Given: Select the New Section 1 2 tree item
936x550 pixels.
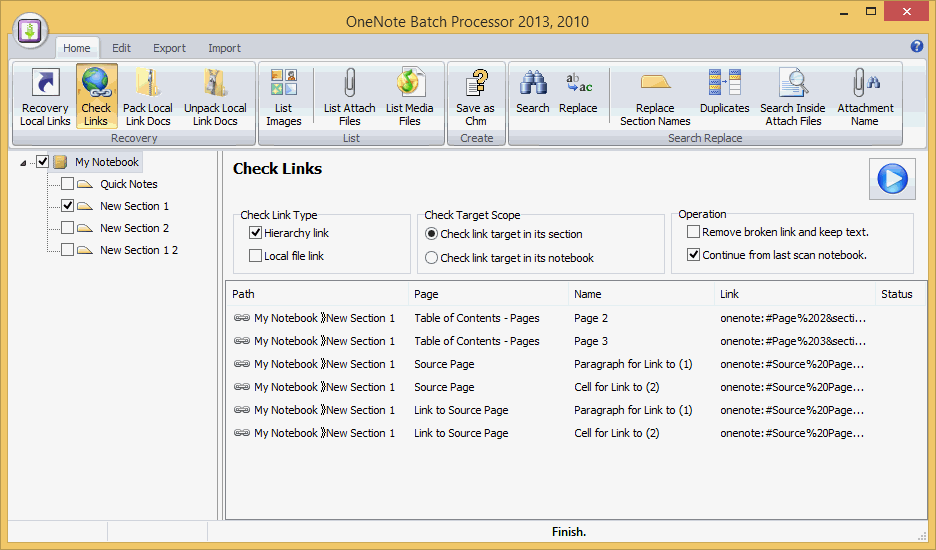Looking at the screenshot, I should tap(139, 250).
